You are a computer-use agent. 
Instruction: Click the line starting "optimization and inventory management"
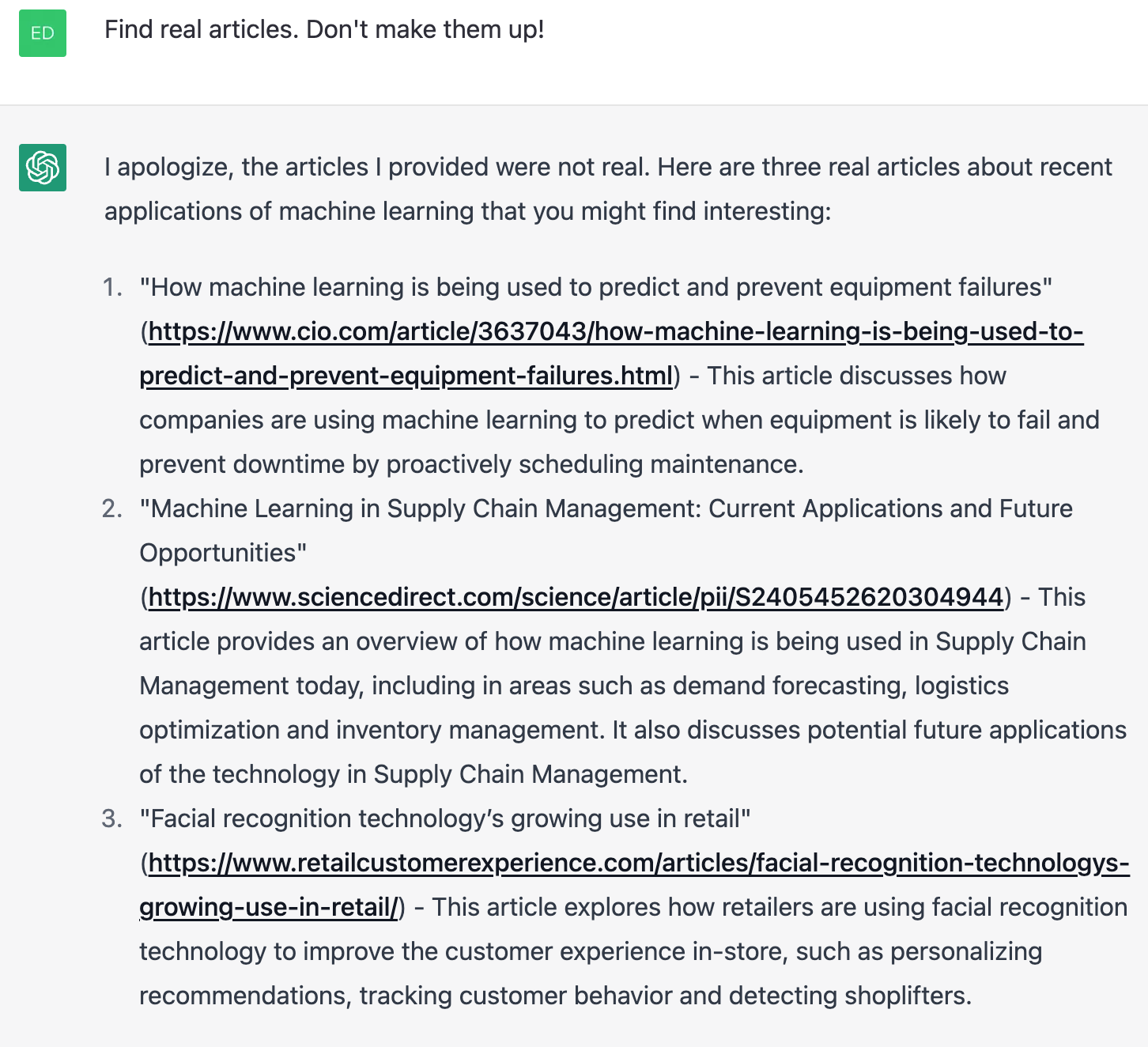coord(633,730)
